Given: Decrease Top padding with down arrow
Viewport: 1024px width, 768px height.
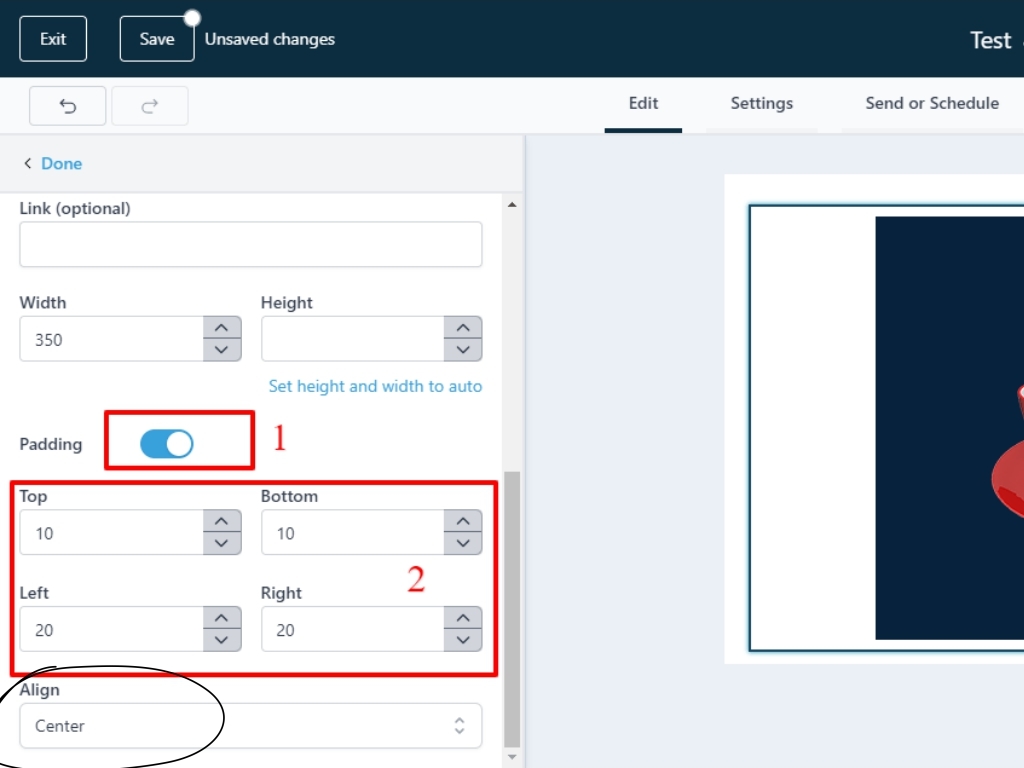Looking at the screenshot, I should point(222,543).
